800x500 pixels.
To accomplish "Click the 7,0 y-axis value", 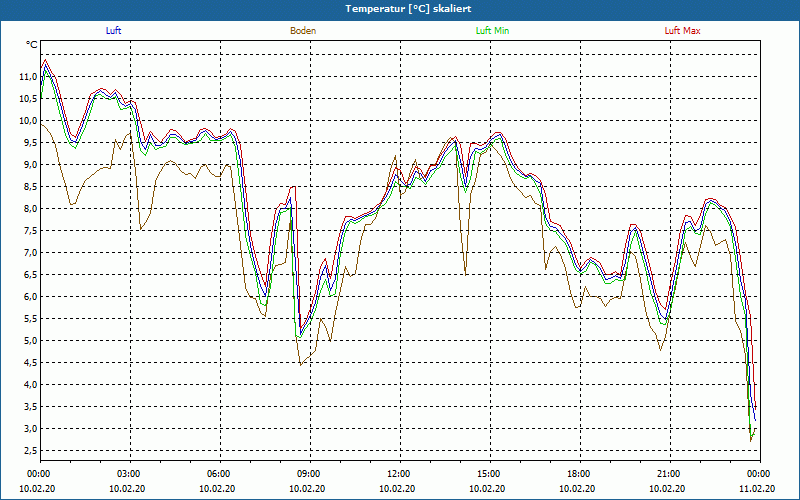I will [30, 253].
